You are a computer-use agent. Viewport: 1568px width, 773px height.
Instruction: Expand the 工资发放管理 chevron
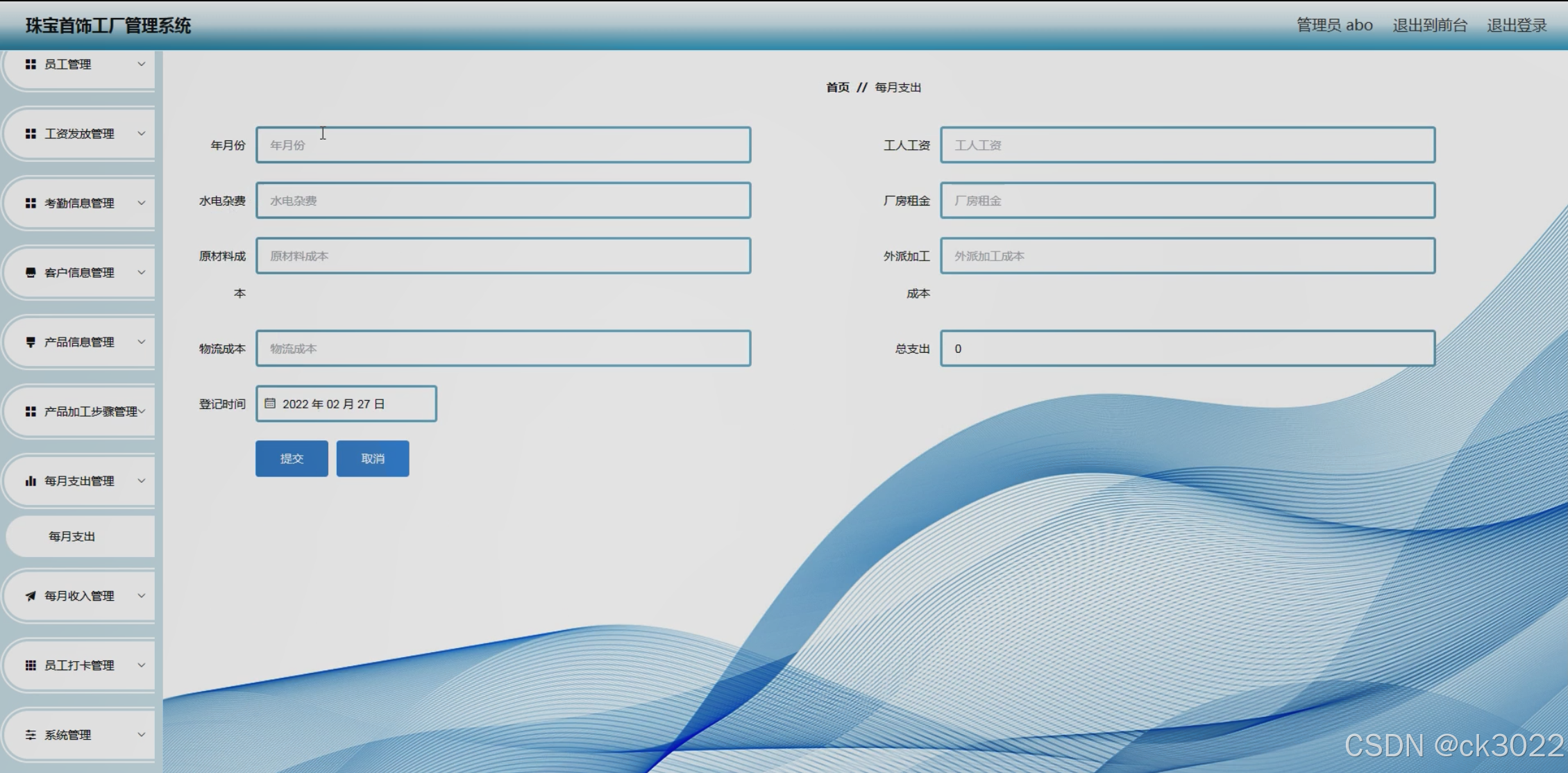(x=142, y=133)
